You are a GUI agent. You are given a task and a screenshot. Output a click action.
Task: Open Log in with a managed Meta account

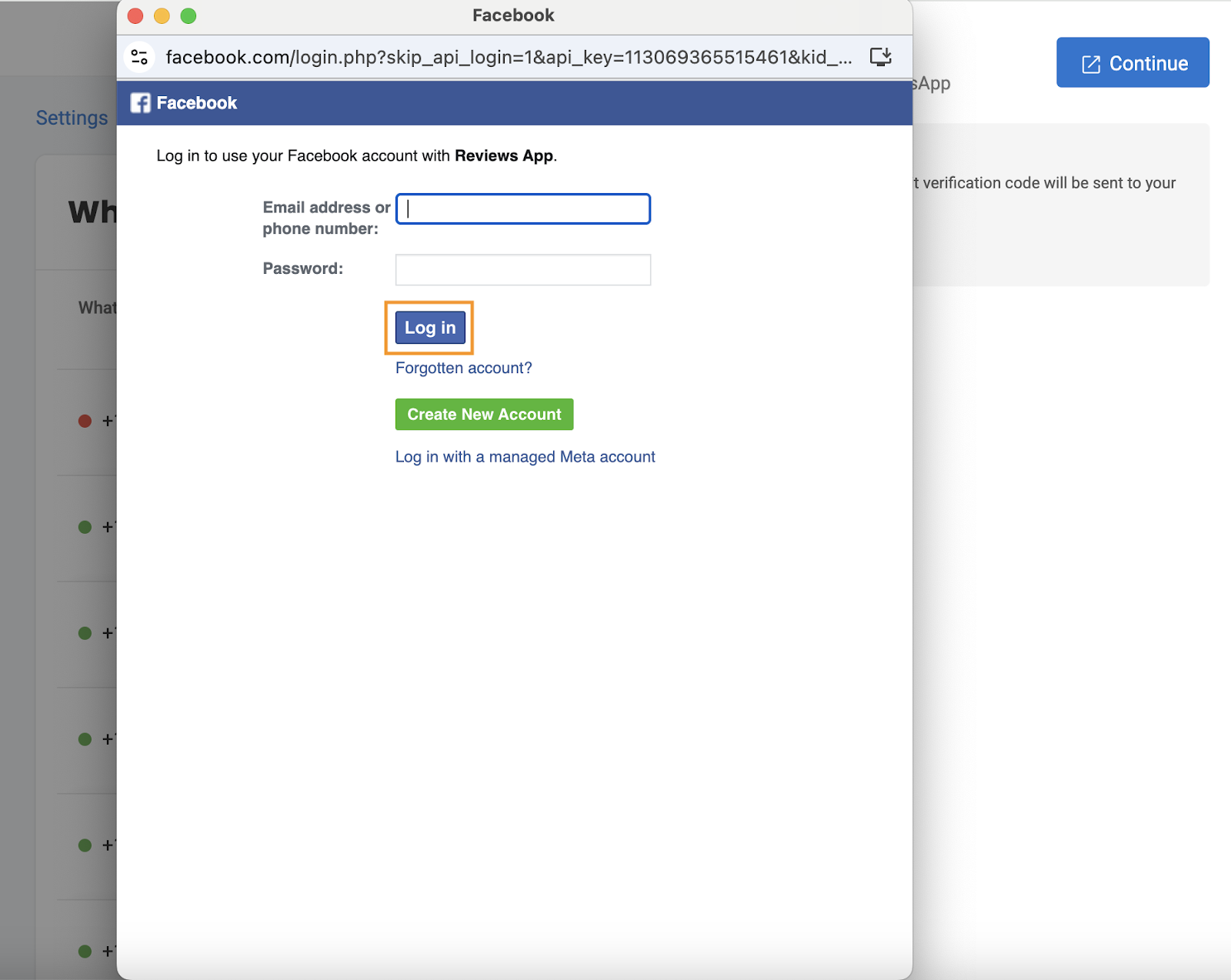(x=525, y=457)
